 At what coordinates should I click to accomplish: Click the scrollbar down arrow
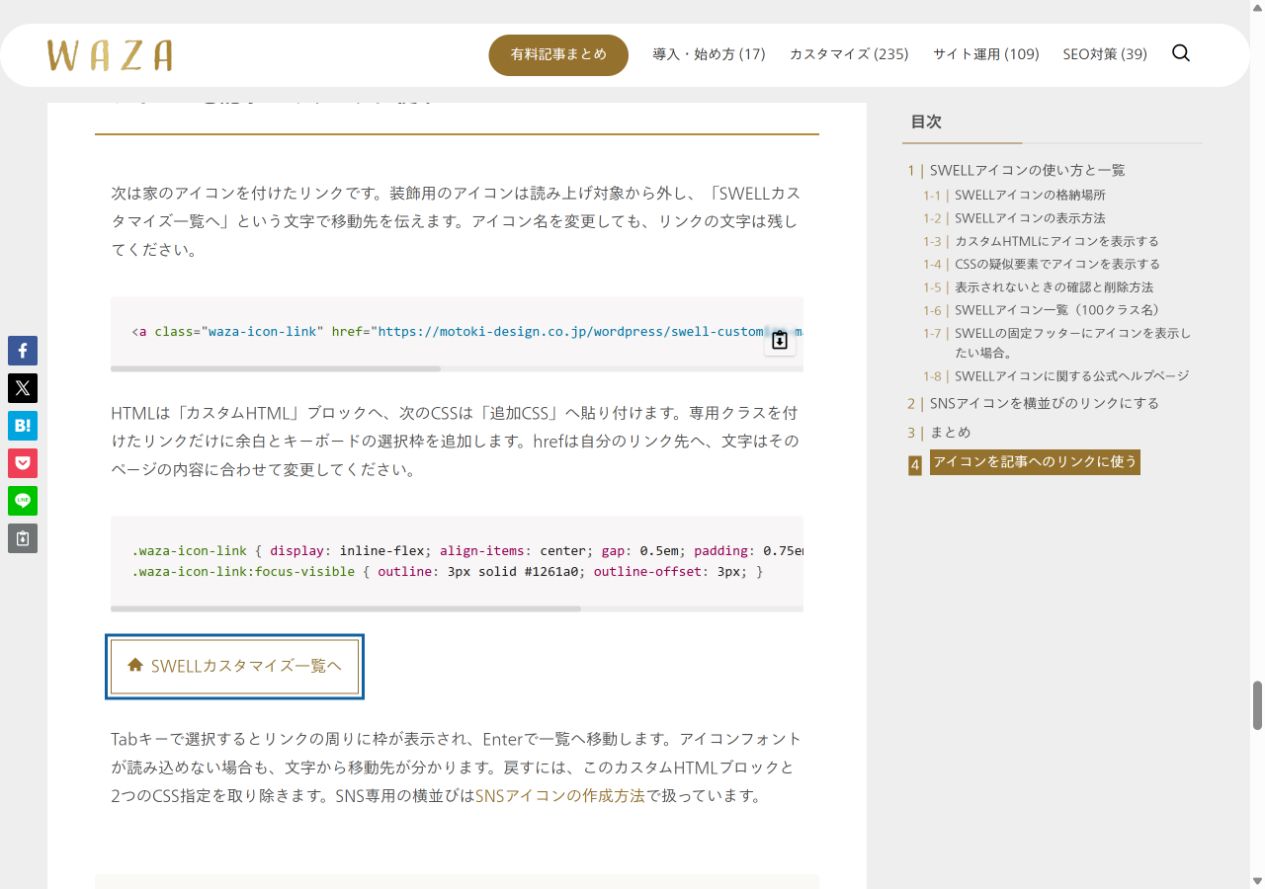coord(1257,881)
